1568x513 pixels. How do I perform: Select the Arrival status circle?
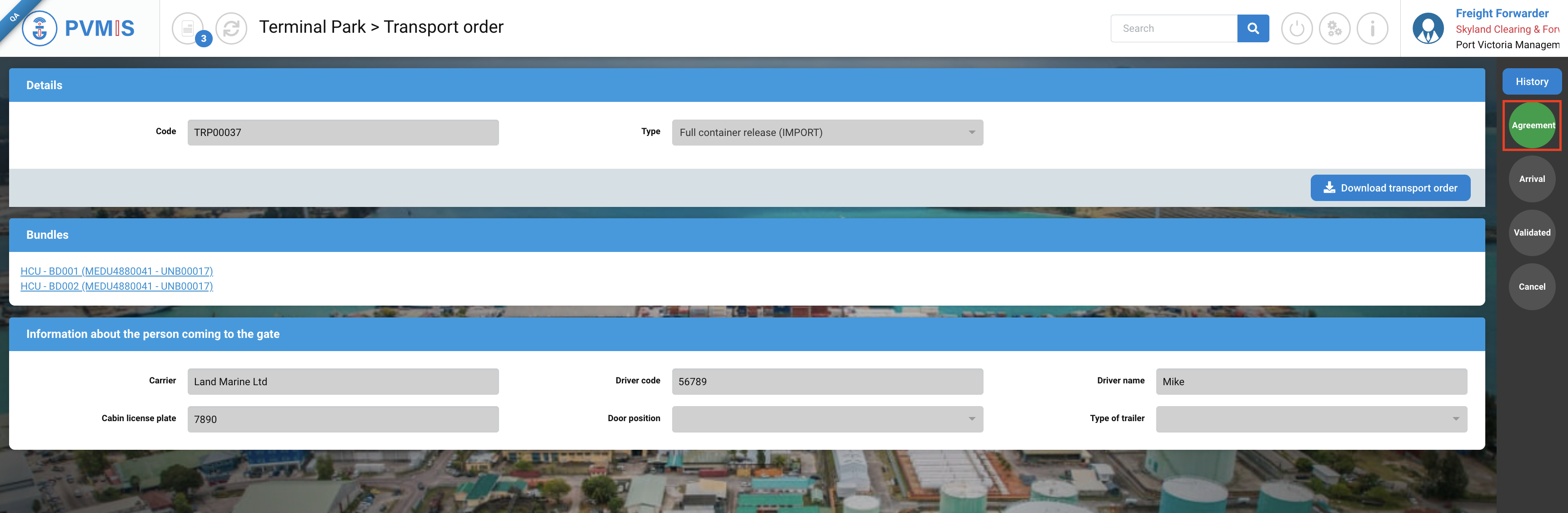click(1532, 179)
